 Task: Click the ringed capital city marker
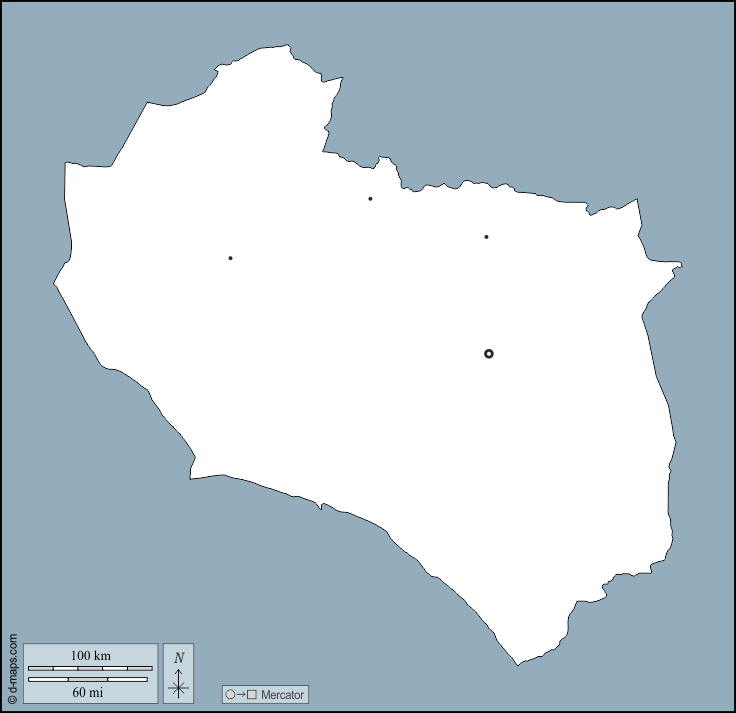(x=488, y=353)
